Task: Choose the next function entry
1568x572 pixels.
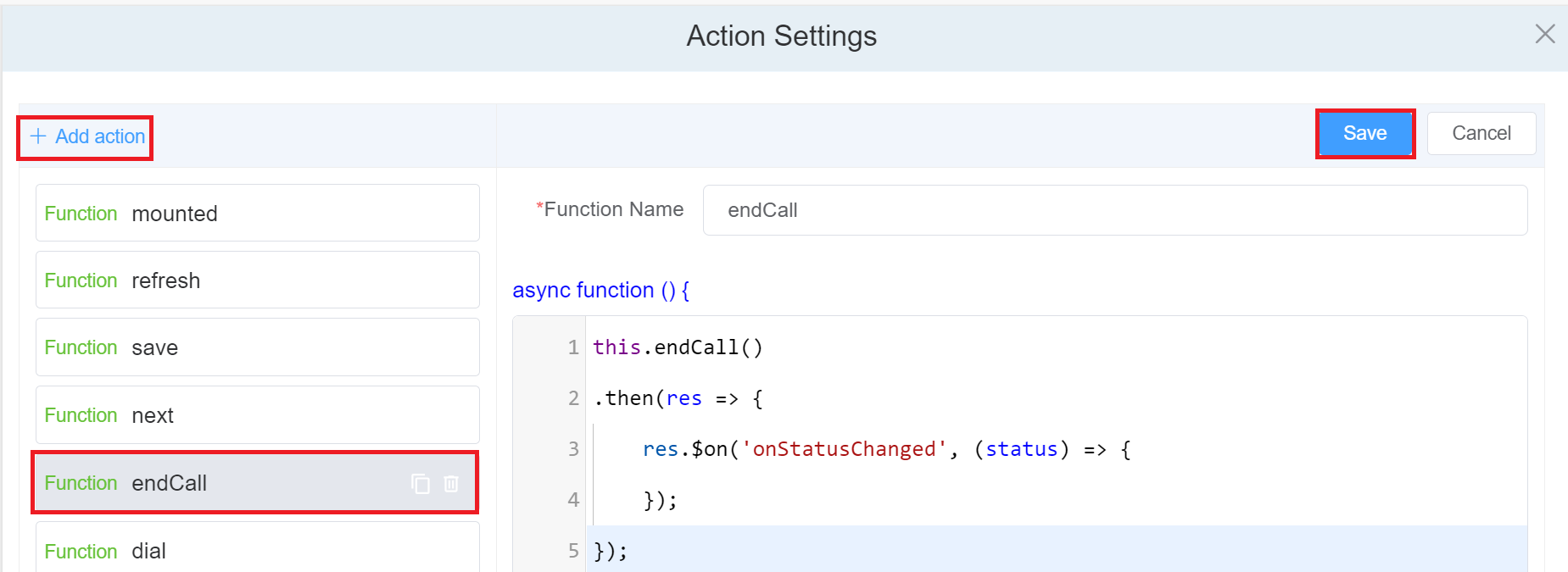Action: 257,415
